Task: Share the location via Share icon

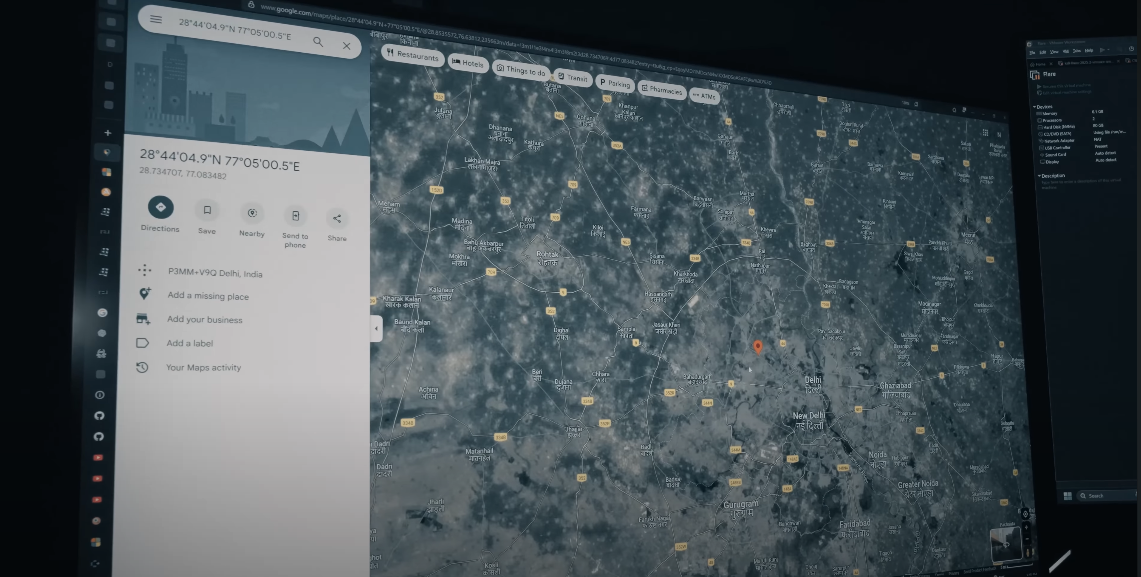Action: pyautogui.click(x=337, y=219)
